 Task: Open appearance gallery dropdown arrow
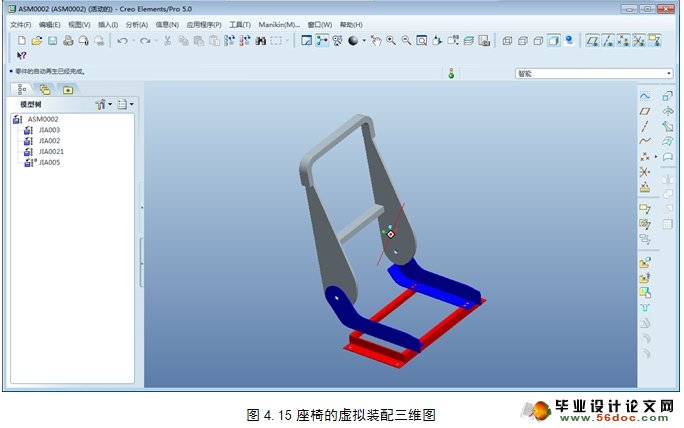pyautogui.click(x=364, y=41)
